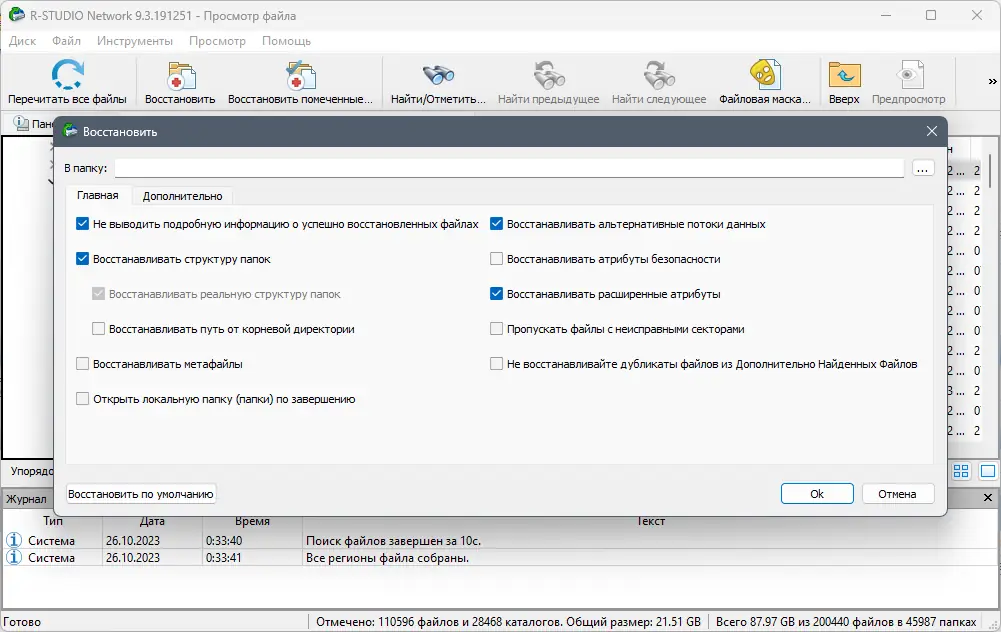Open the Инструменты menu
The width and height of the screenshot is (1001, 632).
(135, 41)
